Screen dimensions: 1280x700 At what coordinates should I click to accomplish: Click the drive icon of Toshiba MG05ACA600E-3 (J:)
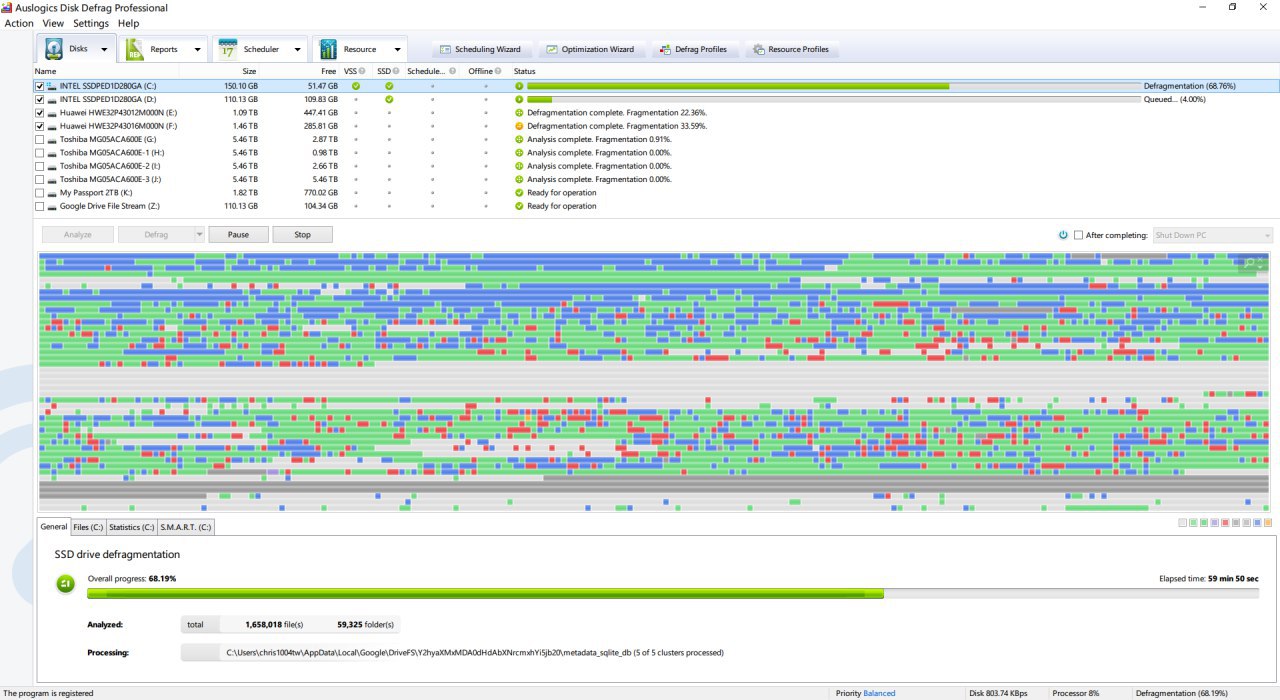(x=52, y=179)
